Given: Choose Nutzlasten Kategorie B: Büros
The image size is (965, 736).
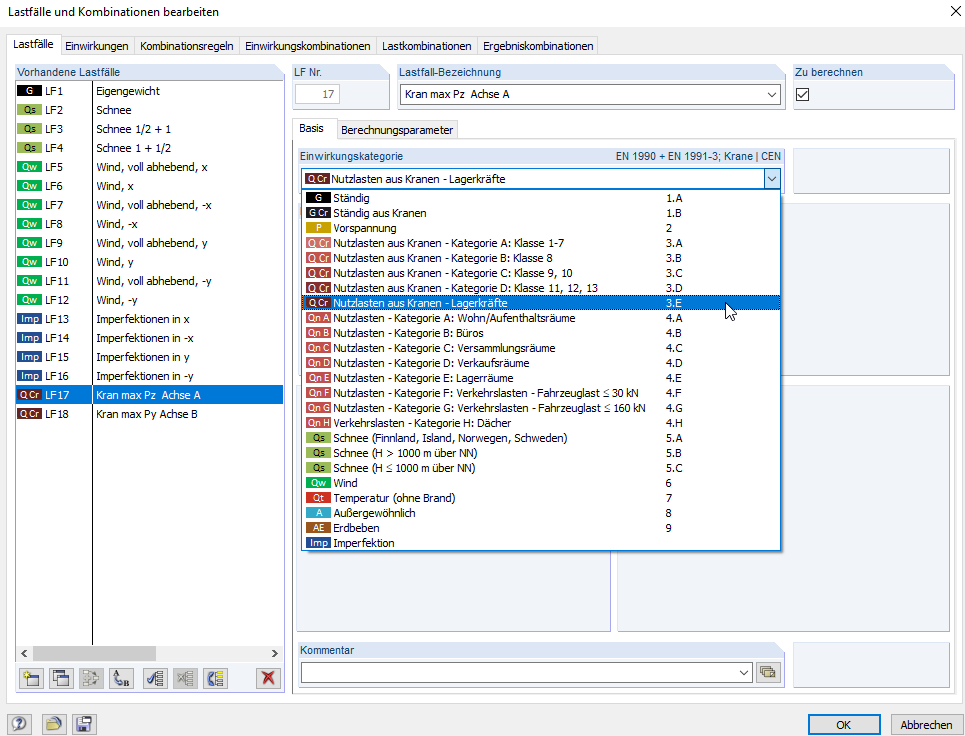Looking at the screenshot, I should (541, 333).
